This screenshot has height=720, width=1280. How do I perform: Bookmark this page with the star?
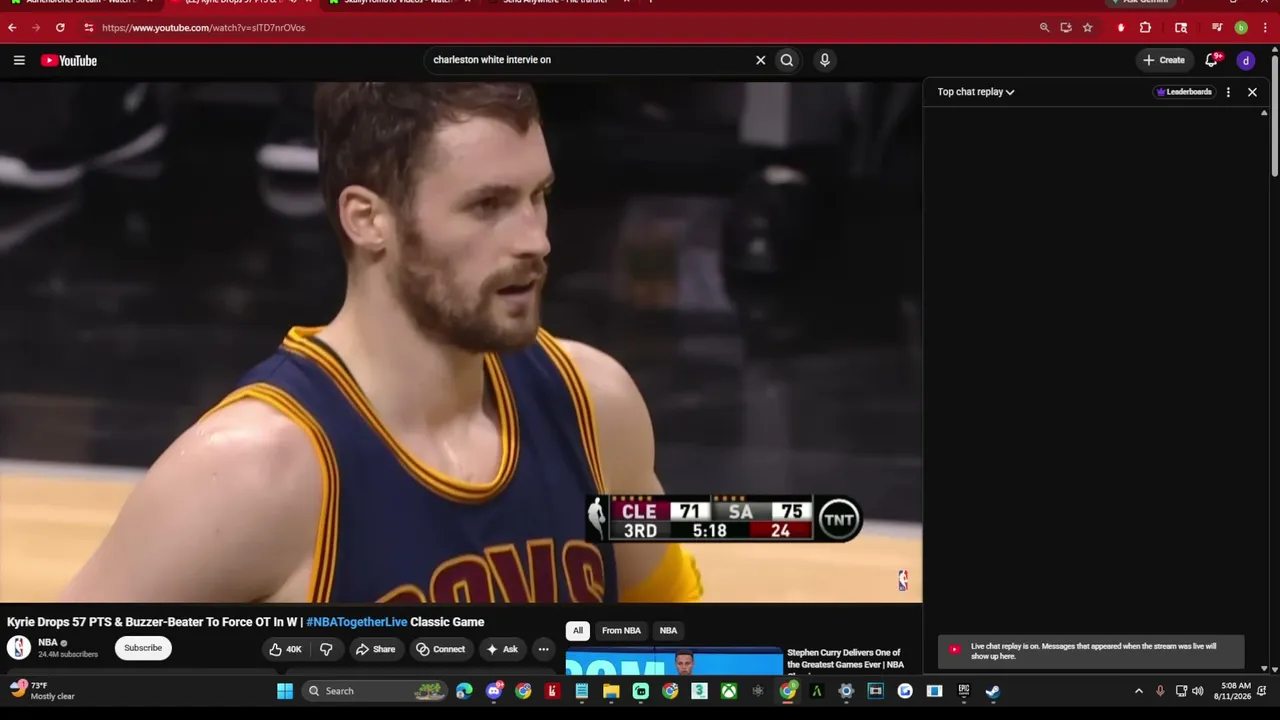click(1088, 28)
